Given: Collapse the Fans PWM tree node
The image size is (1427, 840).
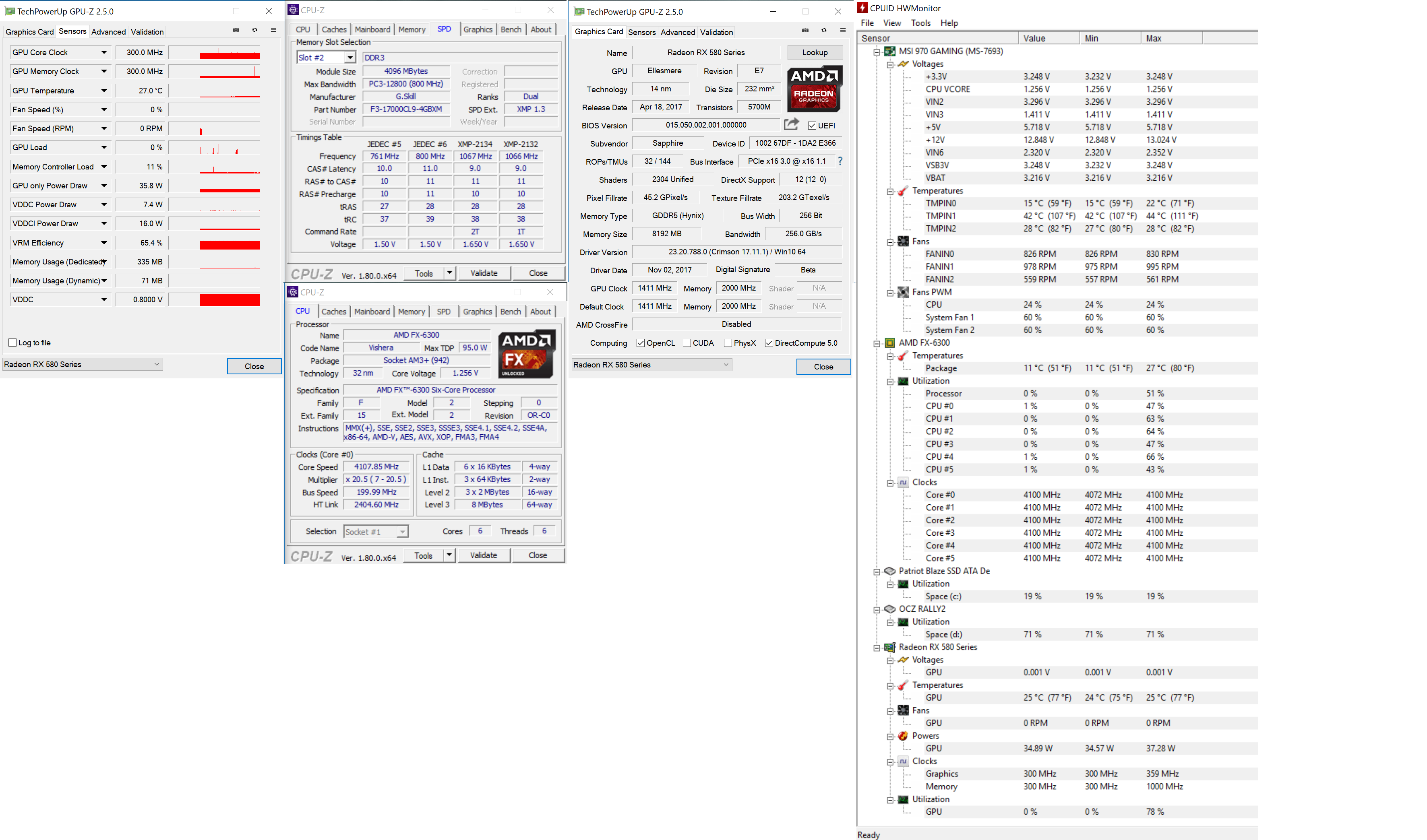Looking at the screenshot, I should tap(890, 293).
